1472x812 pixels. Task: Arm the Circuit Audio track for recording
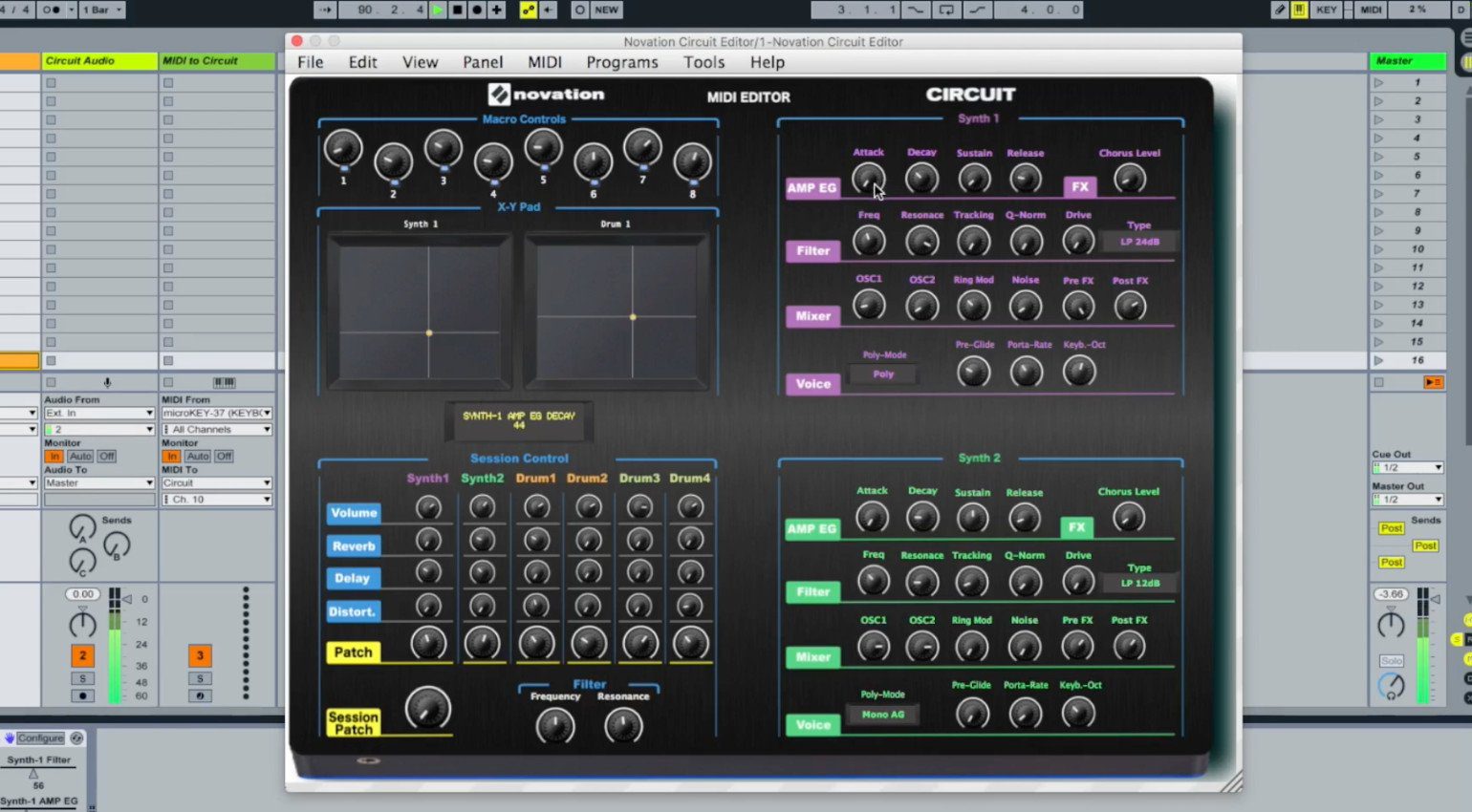[82, 695]
